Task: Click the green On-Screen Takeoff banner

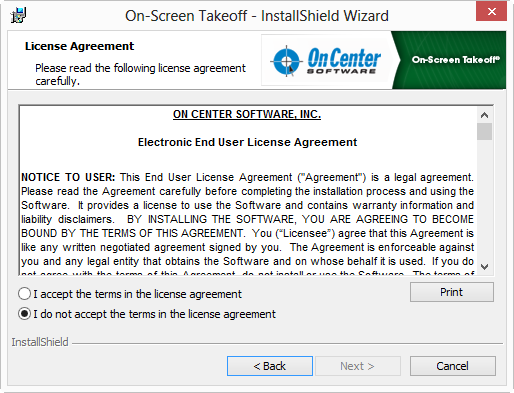Action: pyautogui.click(x=450, y=60)
